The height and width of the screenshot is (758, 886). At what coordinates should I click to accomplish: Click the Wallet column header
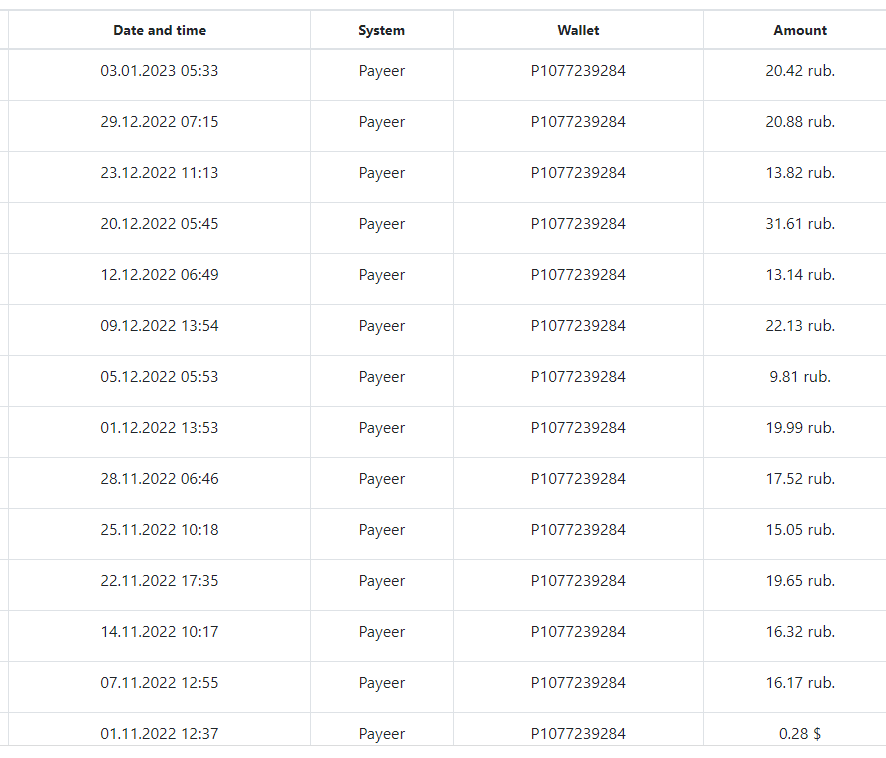578,30
